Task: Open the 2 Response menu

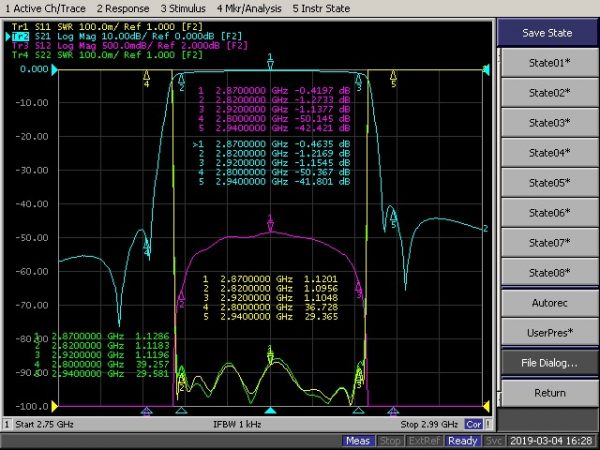Action: tap(122, 8)
